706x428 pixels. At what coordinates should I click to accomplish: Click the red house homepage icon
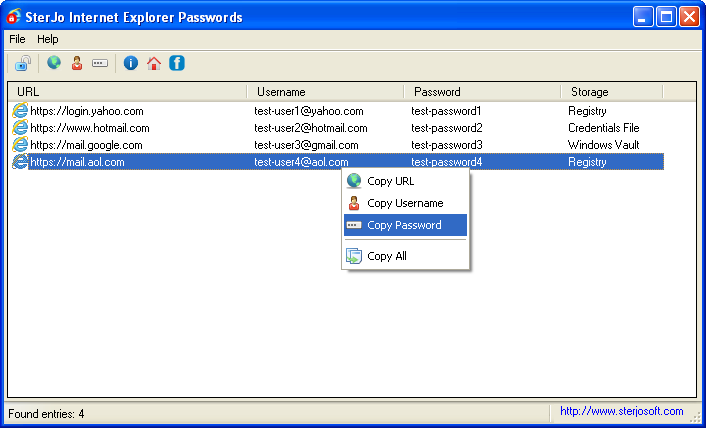[x=154, y=63]
